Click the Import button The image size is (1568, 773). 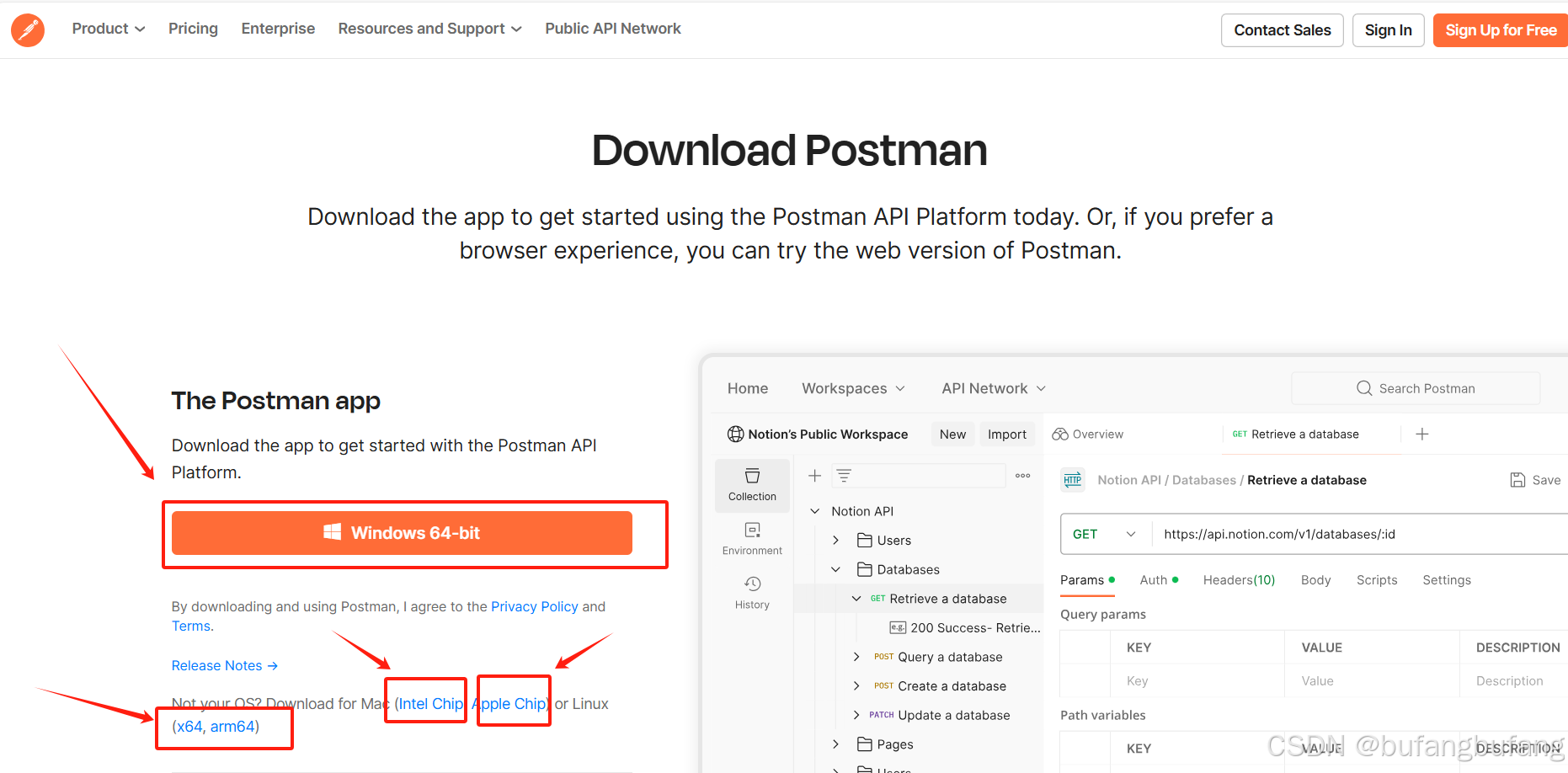(x=1007, y=434)
